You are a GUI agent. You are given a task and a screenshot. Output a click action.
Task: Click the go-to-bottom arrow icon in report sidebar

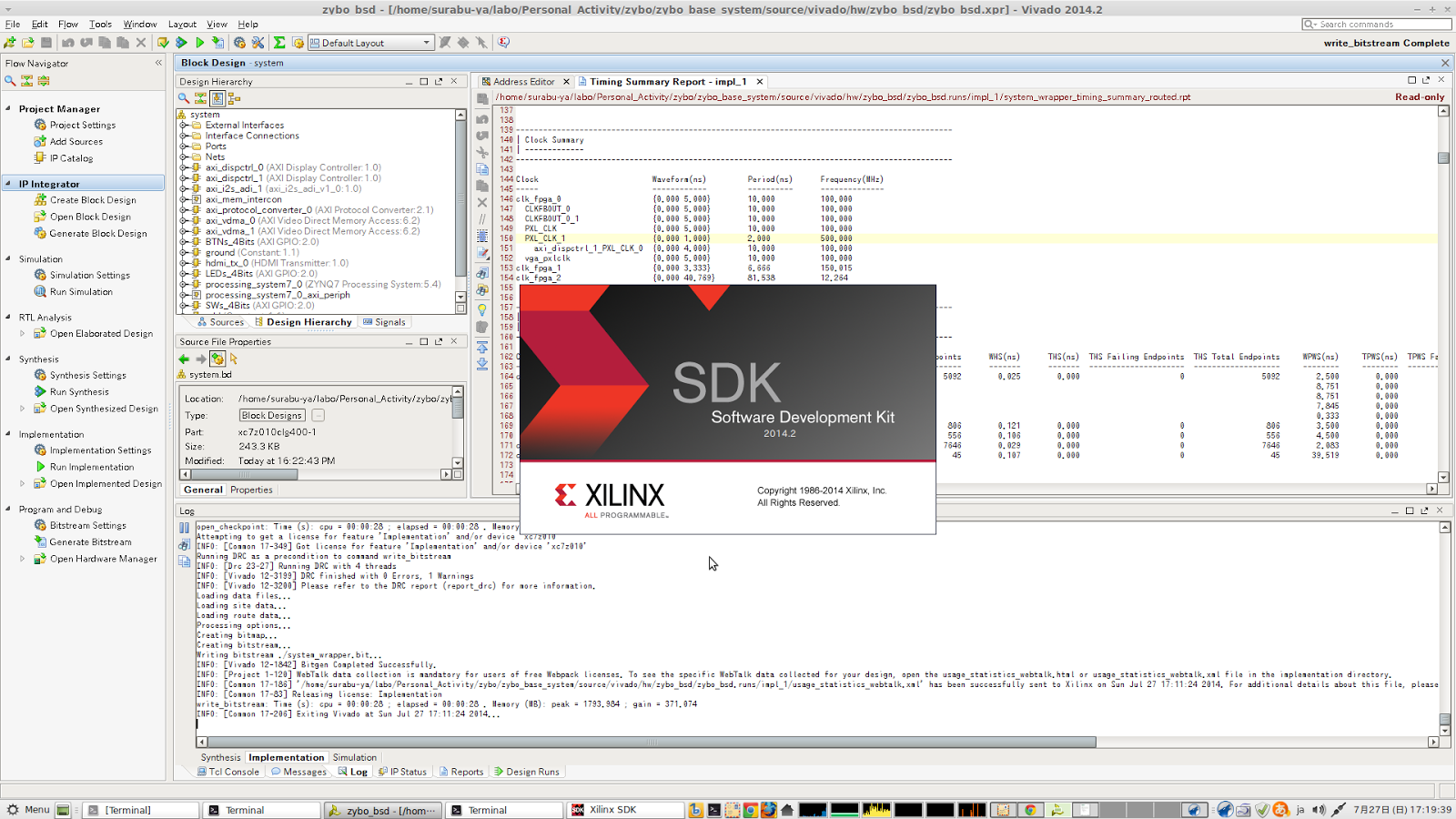[x=482, y=364]
